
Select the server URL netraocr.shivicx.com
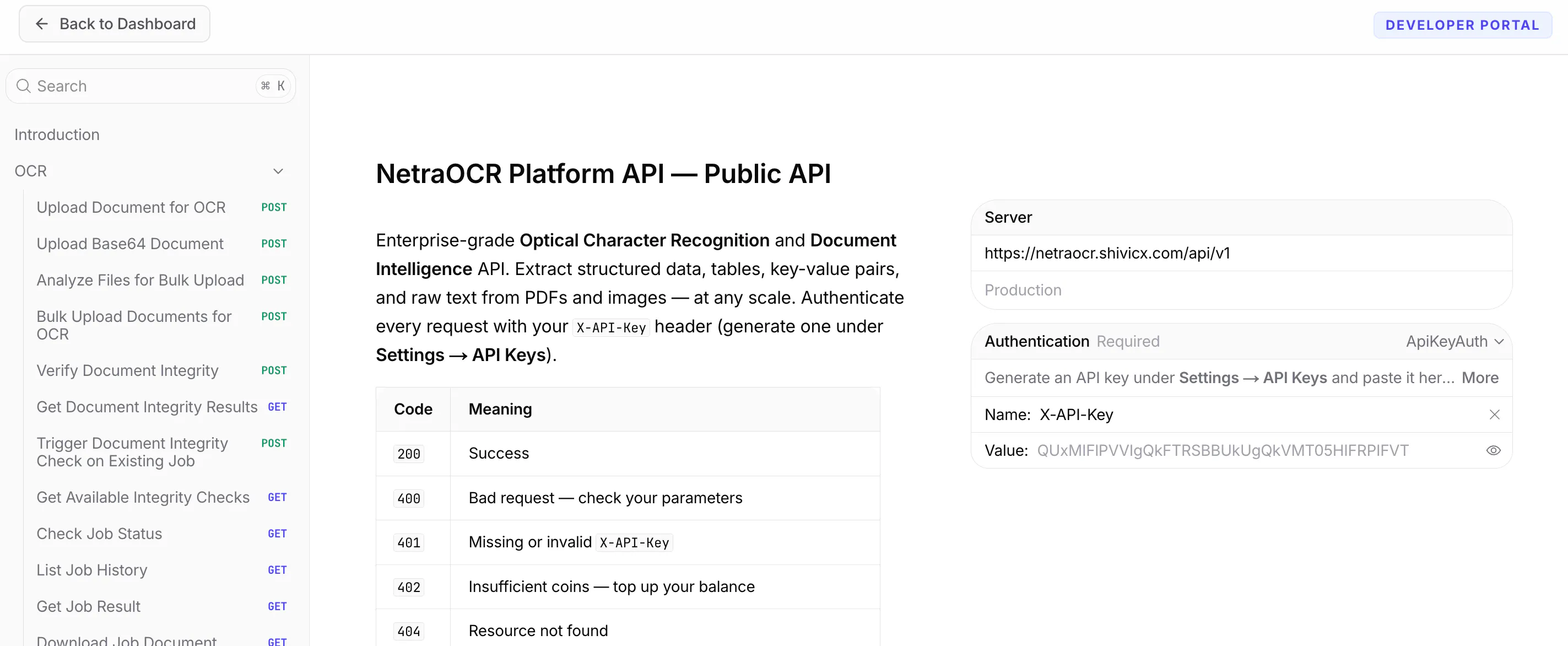1107,254
